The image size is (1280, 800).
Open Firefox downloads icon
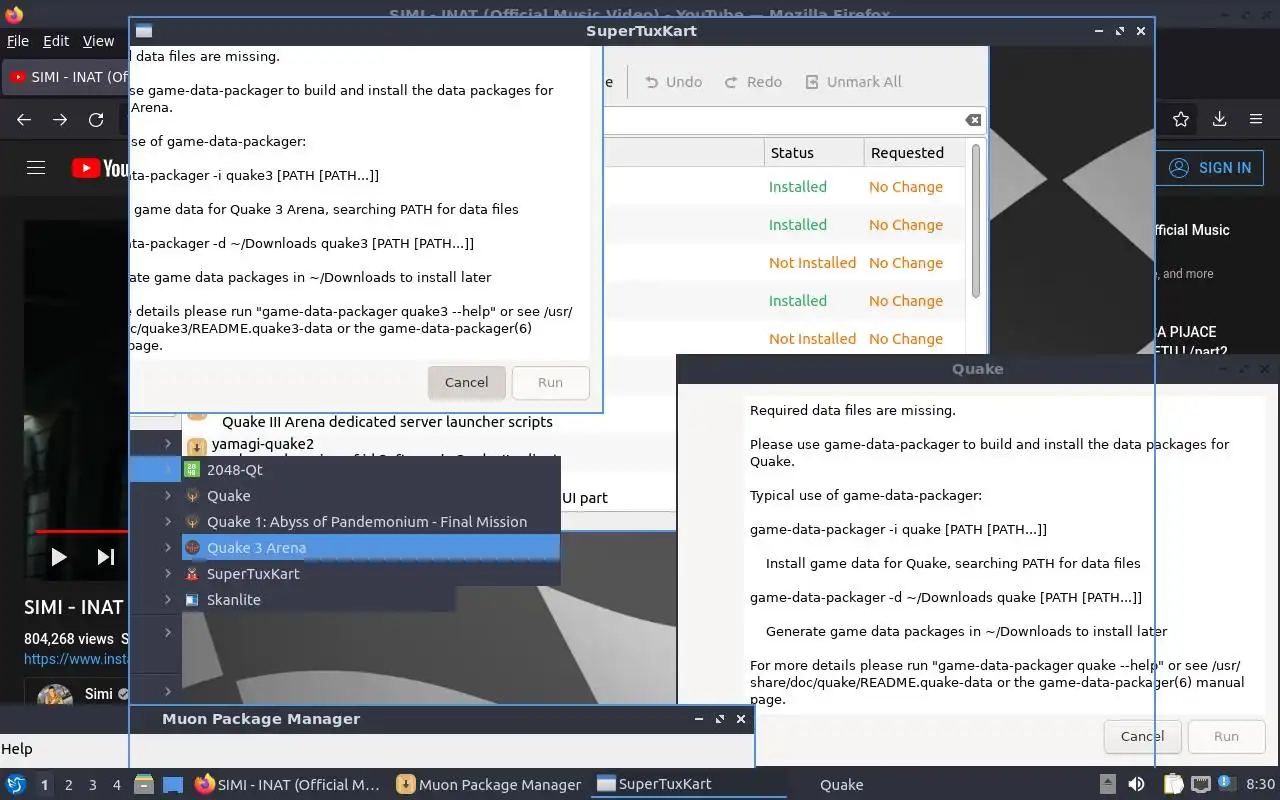point(1219,119)
